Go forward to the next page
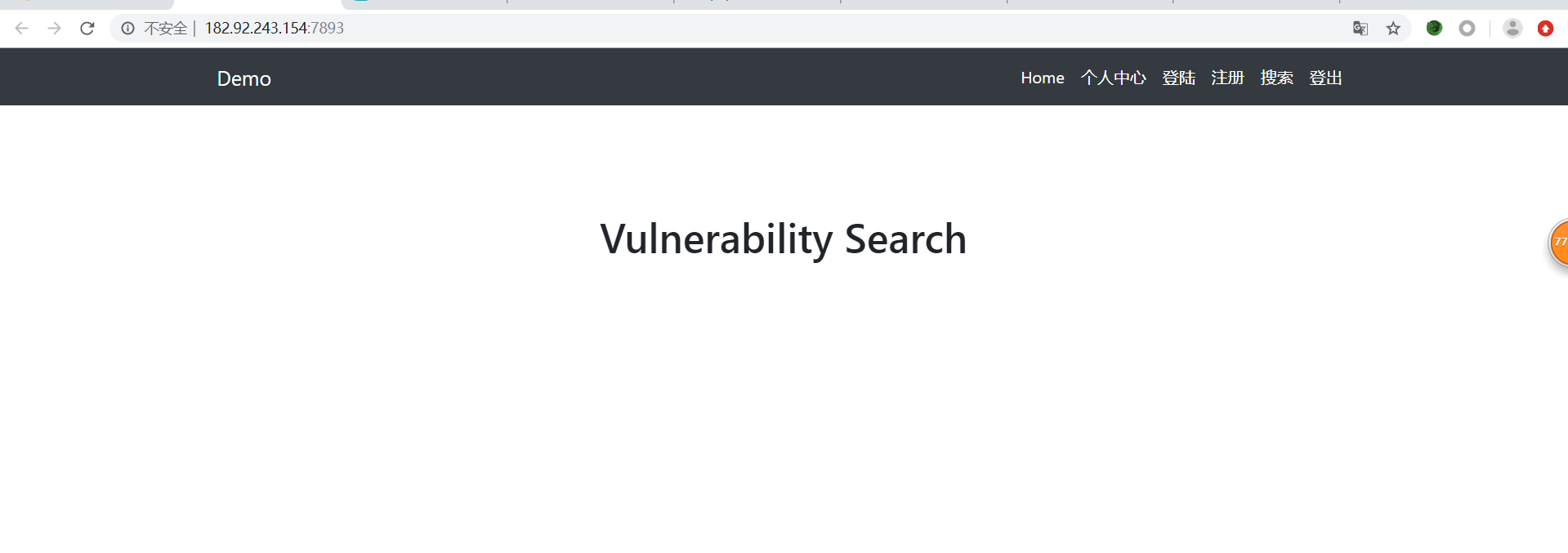Image resolution: width=1568 pixels, height=553 pixels. coord(55,29)
